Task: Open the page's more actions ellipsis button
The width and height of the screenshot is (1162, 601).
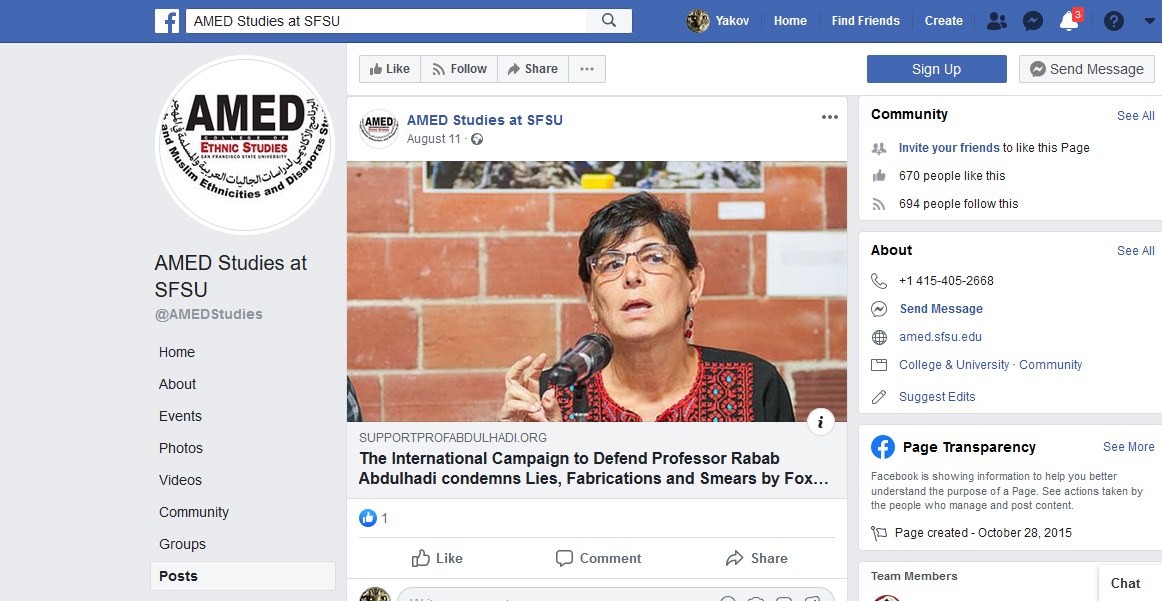Action: [587, 69]
